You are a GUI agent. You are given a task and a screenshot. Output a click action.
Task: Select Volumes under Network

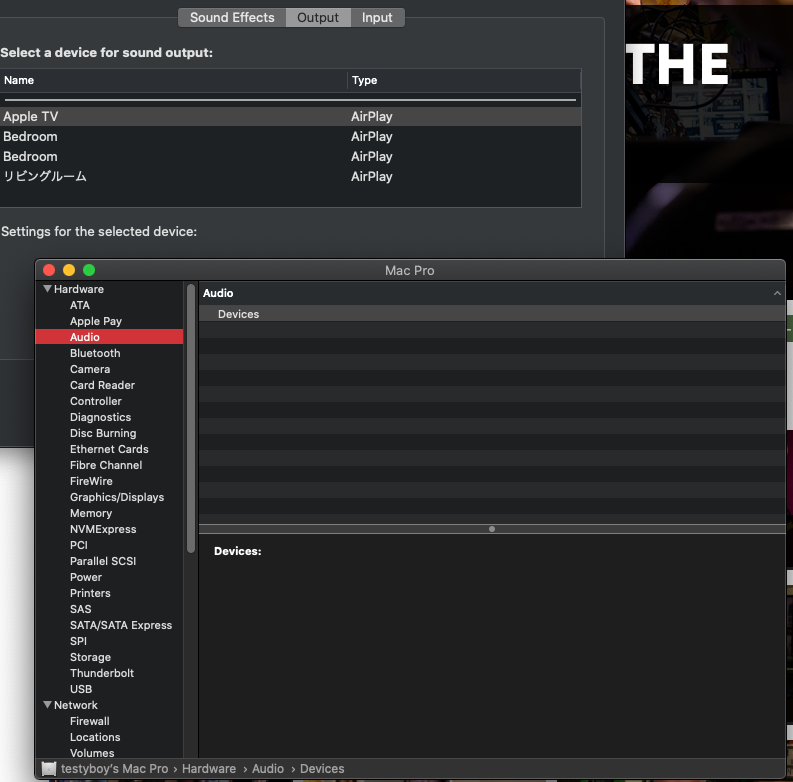(x=92, y=753)
